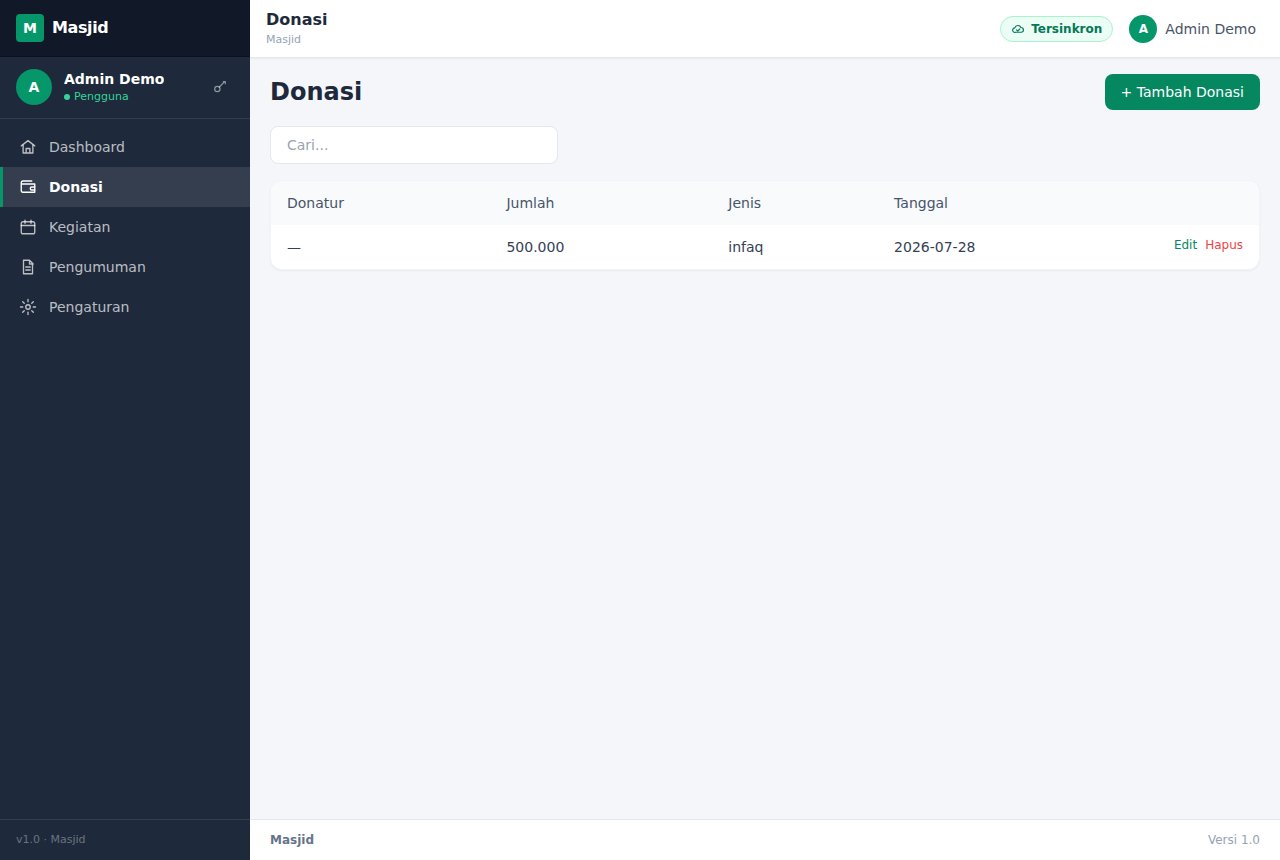
Task: Click the Tanggal column header
Action: tap(921, 203)
